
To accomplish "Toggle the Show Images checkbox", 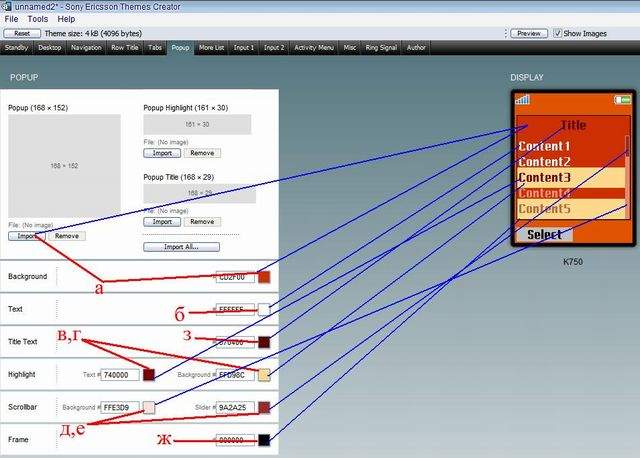I will click(x=558, y=33).
